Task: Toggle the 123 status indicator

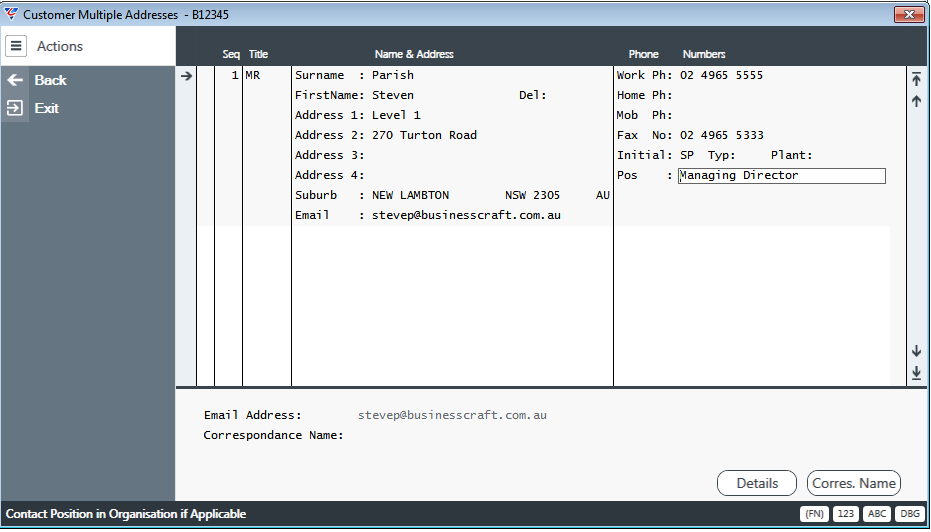Action: tap(845, 514)
